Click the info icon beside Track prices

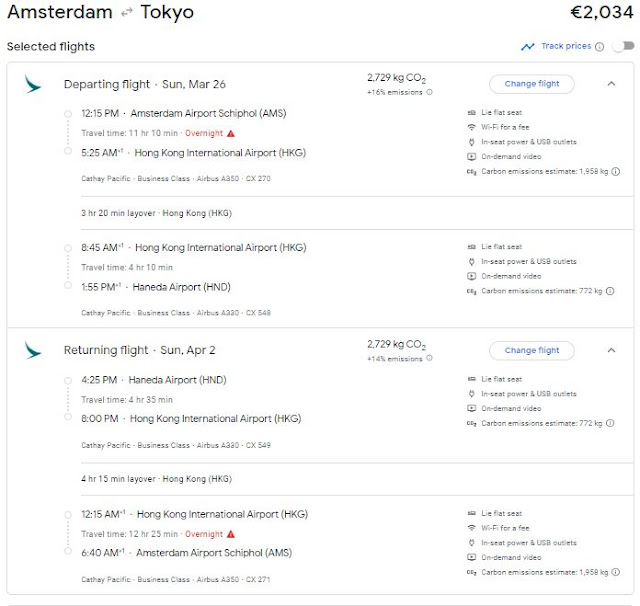599,46
